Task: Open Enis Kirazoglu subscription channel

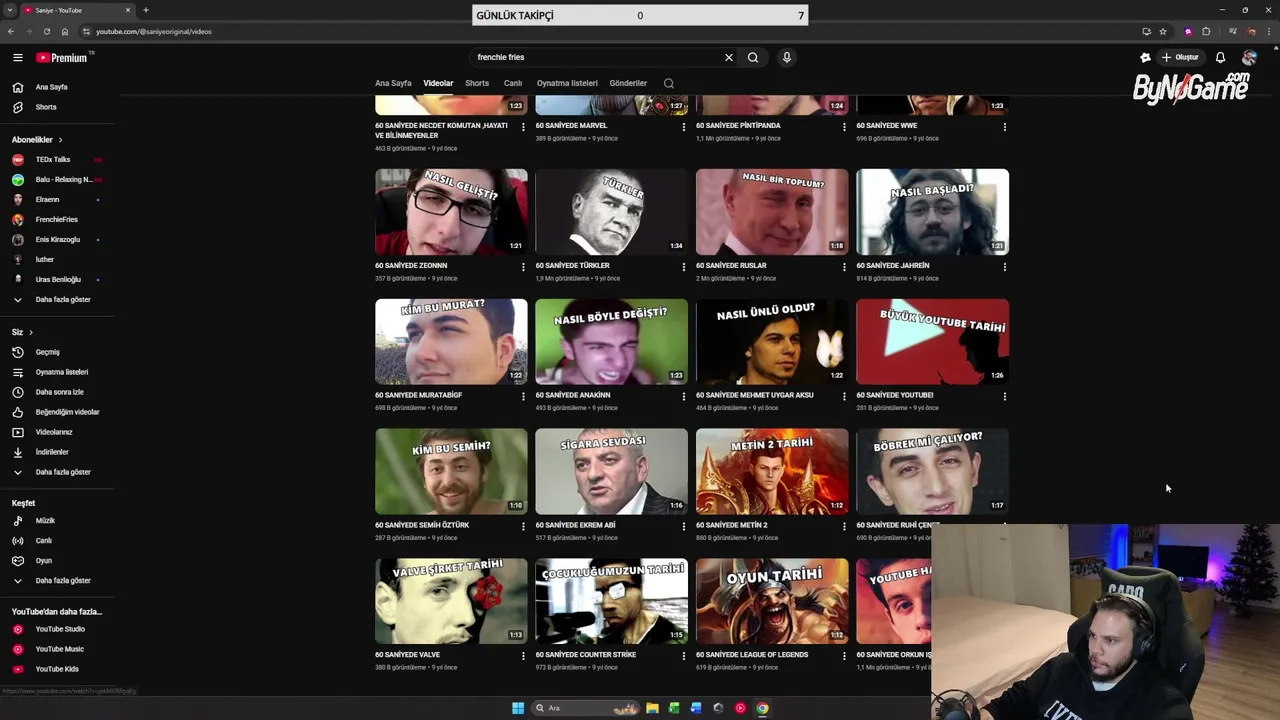Action: tap(57, 239)
